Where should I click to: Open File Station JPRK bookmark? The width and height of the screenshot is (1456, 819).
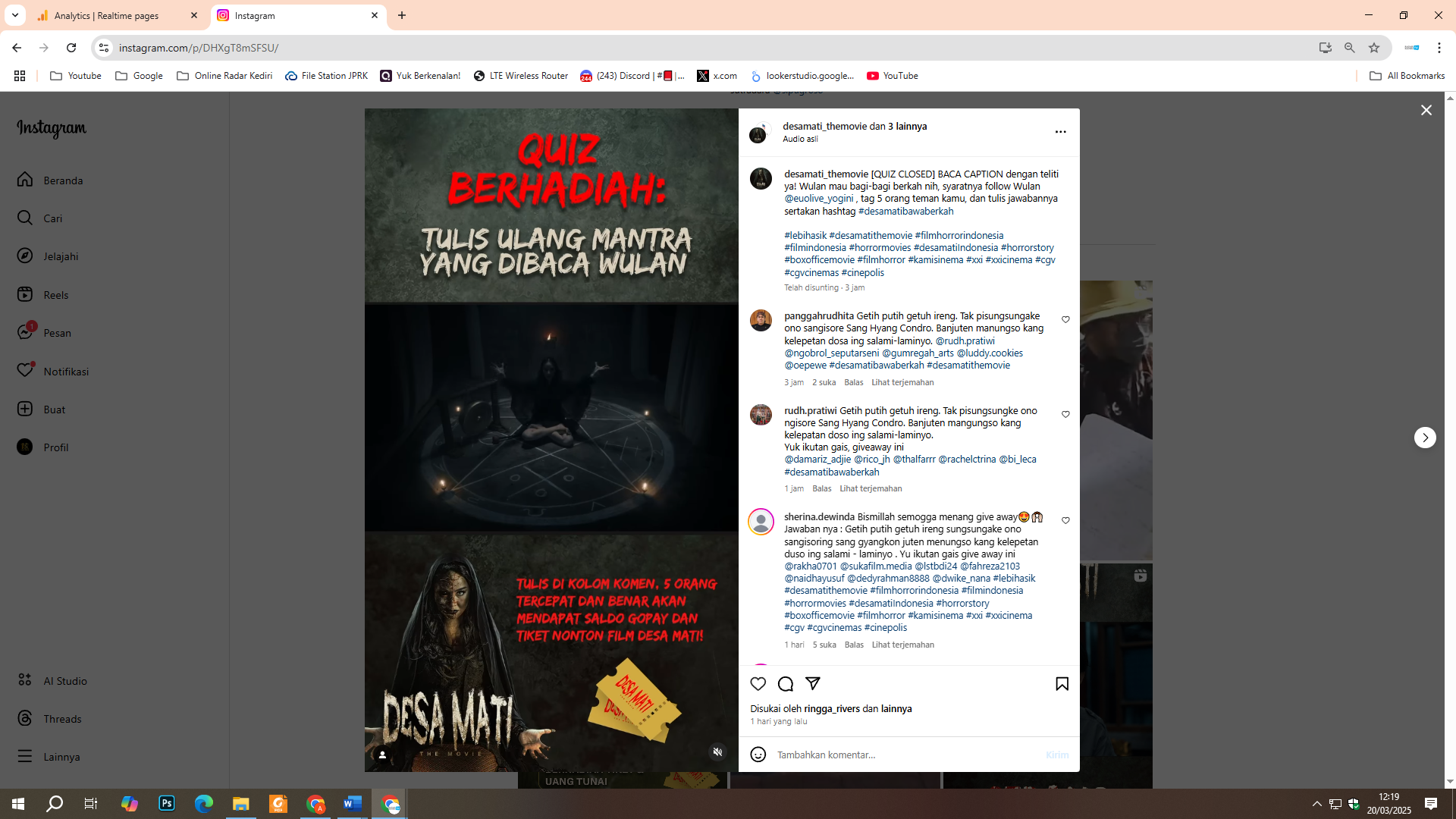[x=327, y=76]
